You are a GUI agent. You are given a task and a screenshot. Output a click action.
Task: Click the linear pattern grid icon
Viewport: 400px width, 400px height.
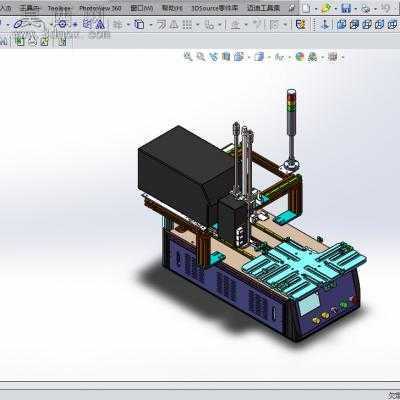[x=187, y=24]
